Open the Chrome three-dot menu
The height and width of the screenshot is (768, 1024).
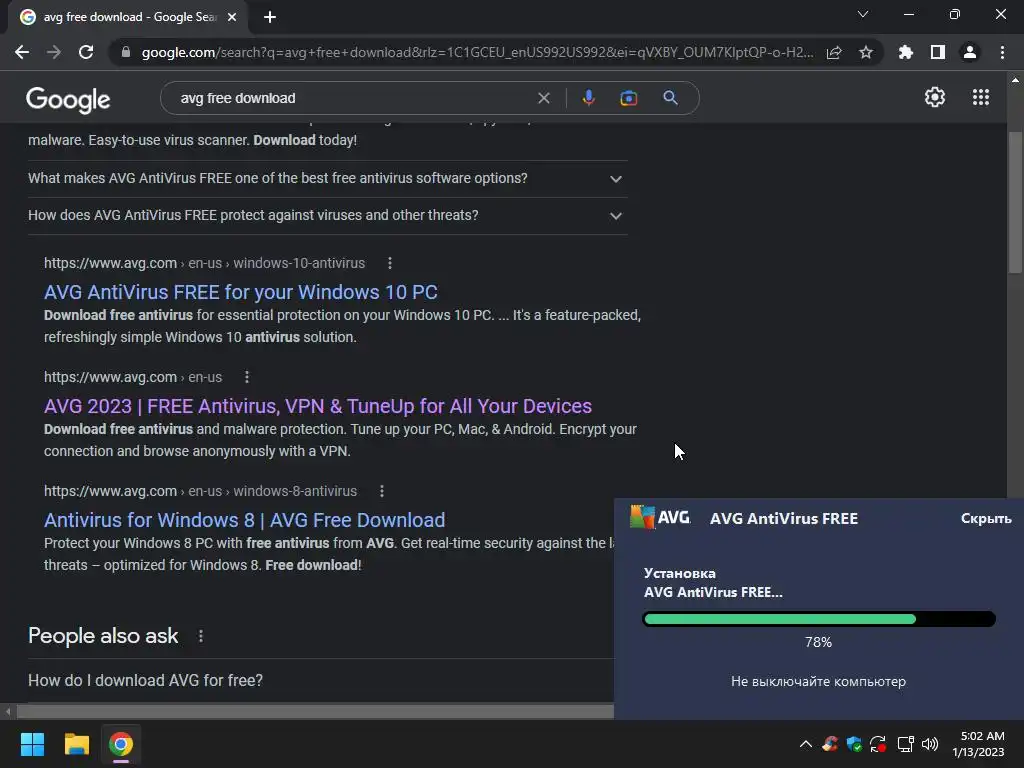[x=1002, y=52]
